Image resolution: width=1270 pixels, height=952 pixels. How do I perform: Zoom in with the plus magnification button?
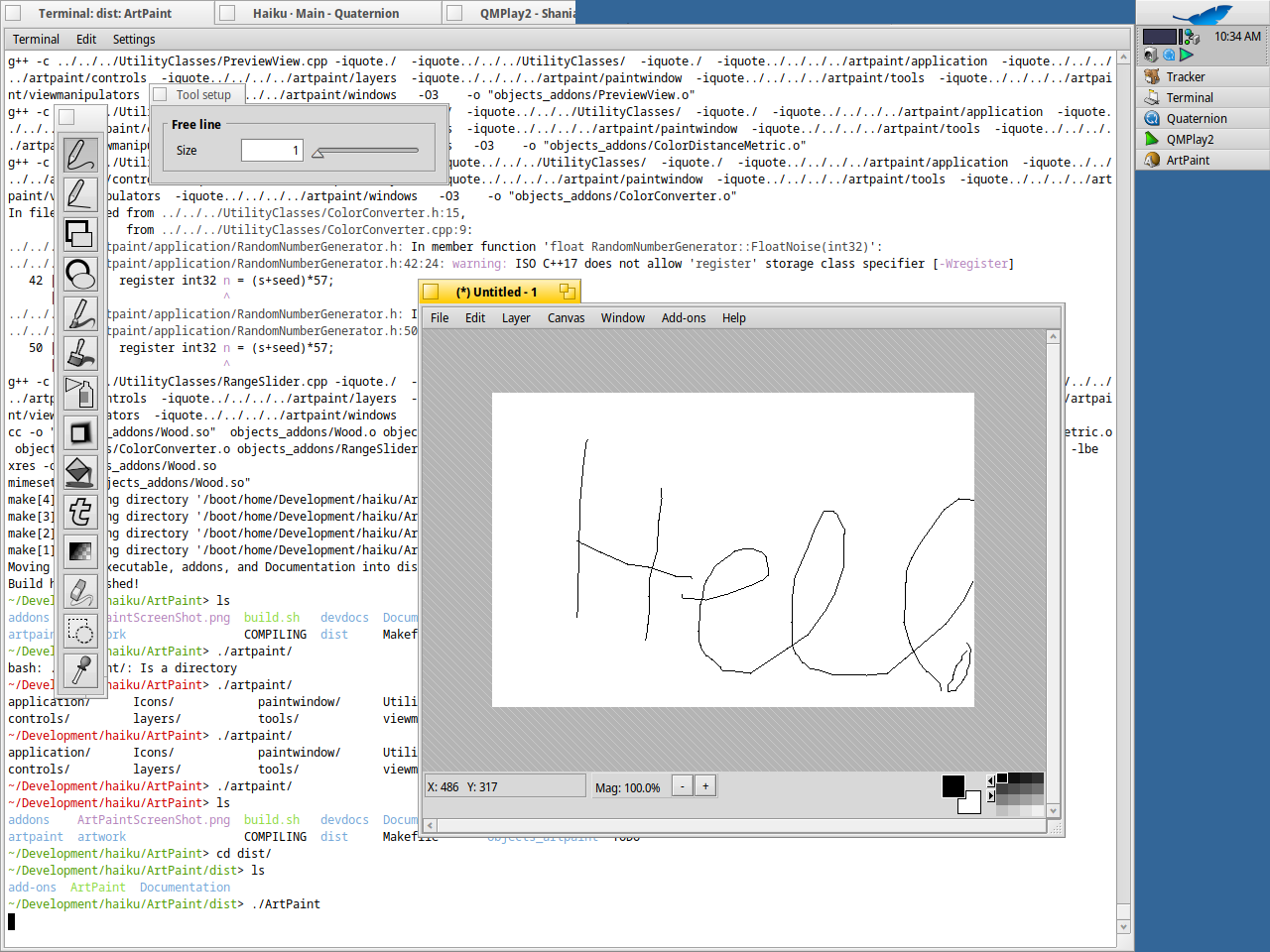[705, 786]
